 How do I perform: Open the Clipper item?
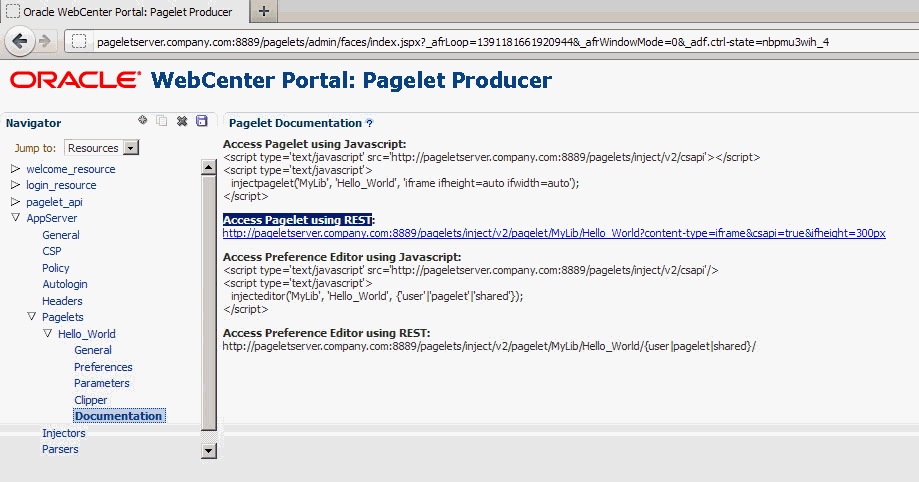91,400
